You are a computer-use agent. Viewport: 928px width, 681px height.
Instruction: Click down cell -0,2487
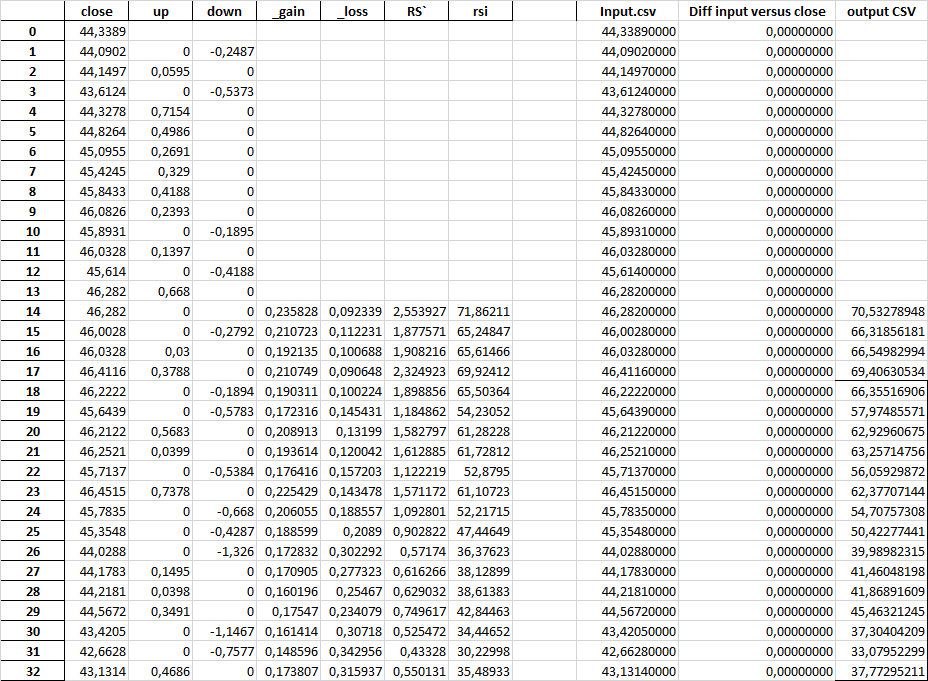click(224, 51)
